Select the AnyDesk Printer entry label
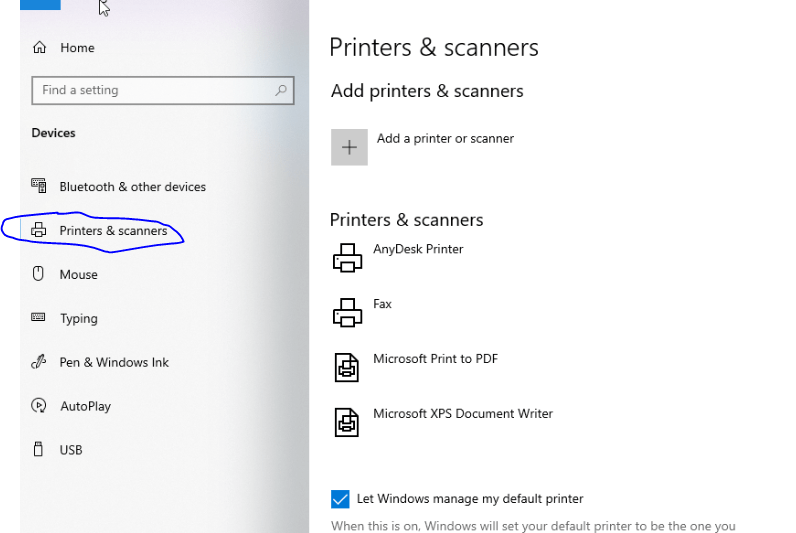Viewport: 796px width, 533px height. point(418,249)
